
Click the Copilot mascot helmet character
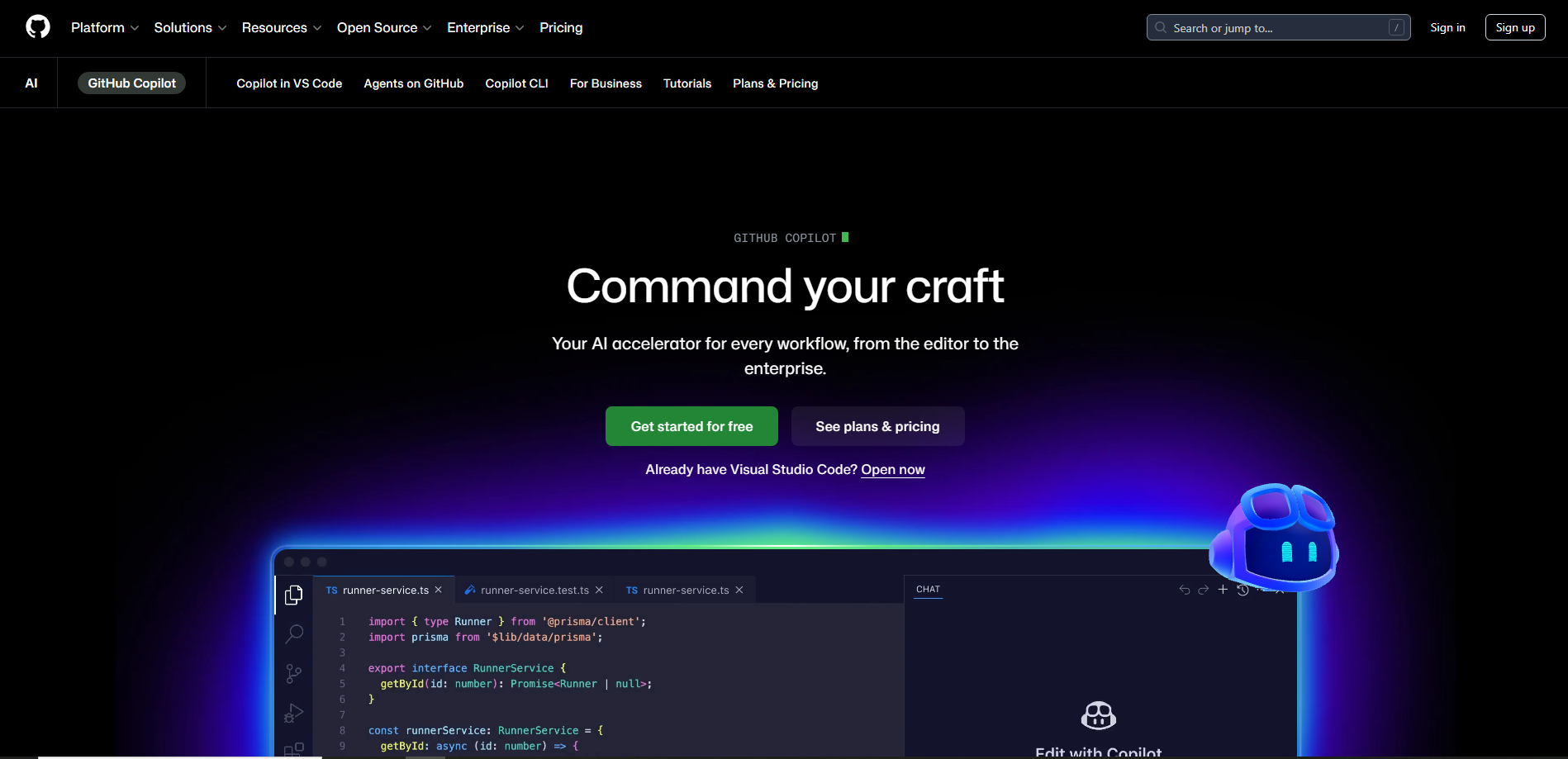click(1274, 538)
